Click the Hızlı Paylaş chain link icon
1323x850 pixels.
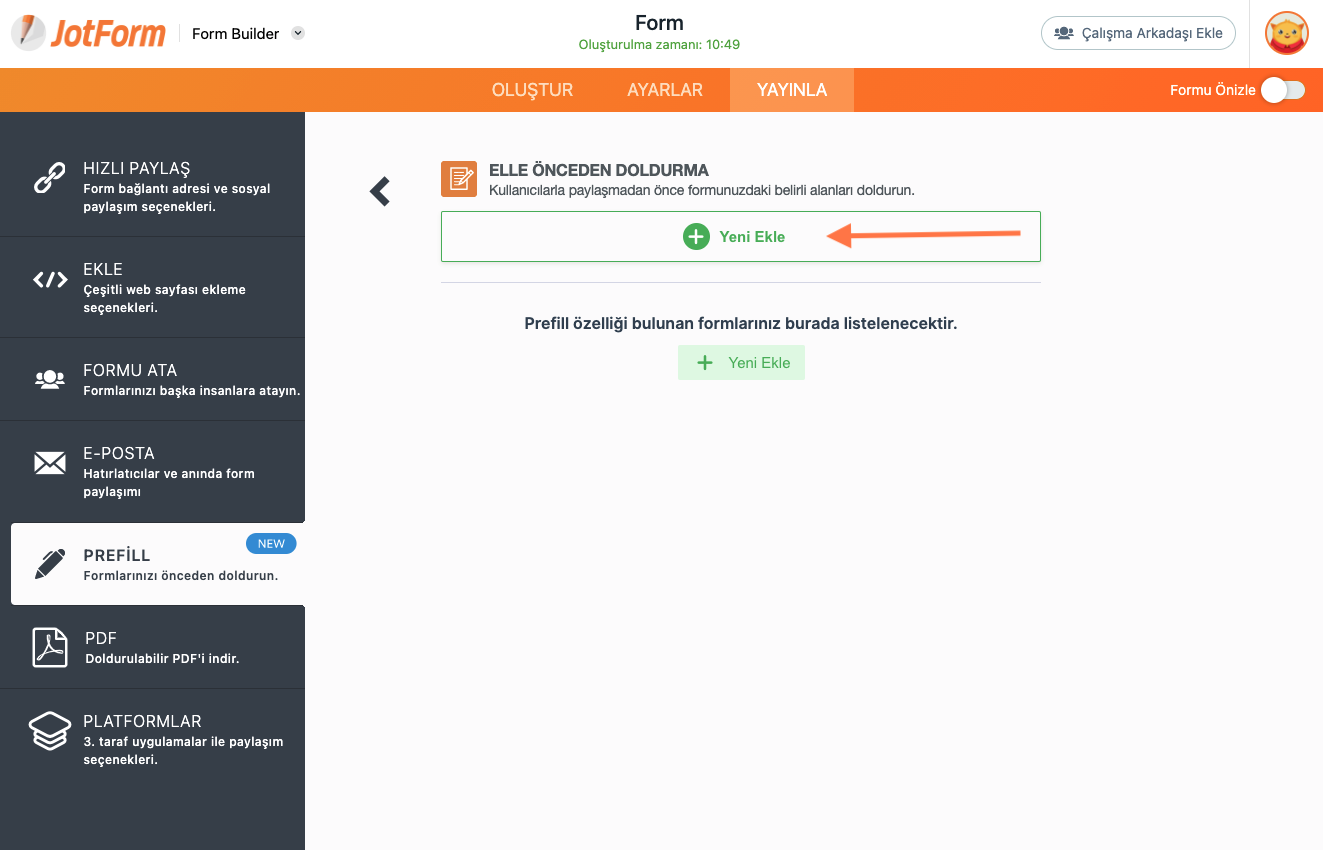click(50, 177)
